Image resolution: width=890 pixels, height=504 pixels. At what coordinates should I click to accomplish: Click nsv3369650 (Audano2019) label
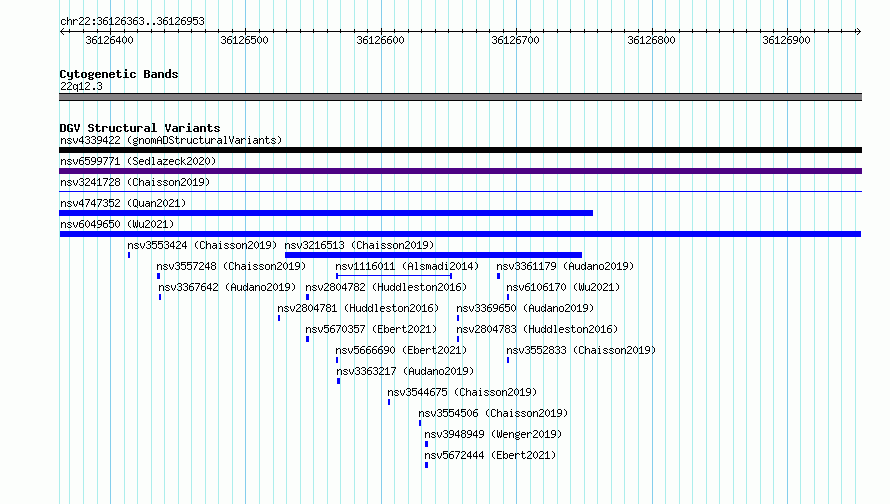(x=525, y=308)
